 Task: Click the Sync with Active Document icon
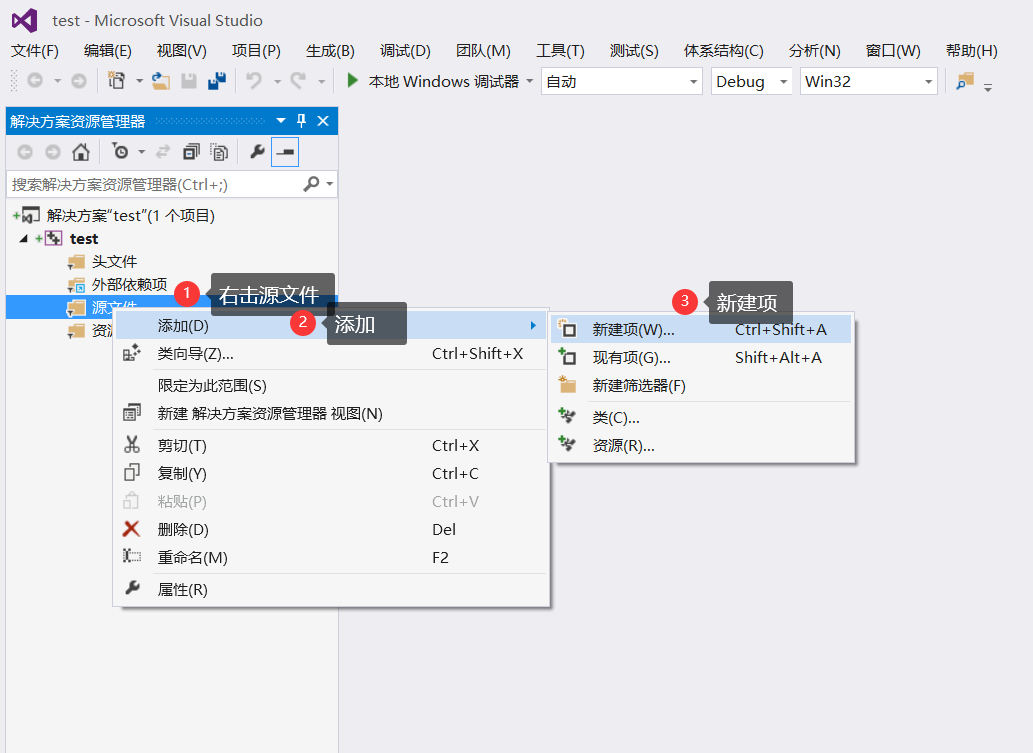(x=163, y=152)
